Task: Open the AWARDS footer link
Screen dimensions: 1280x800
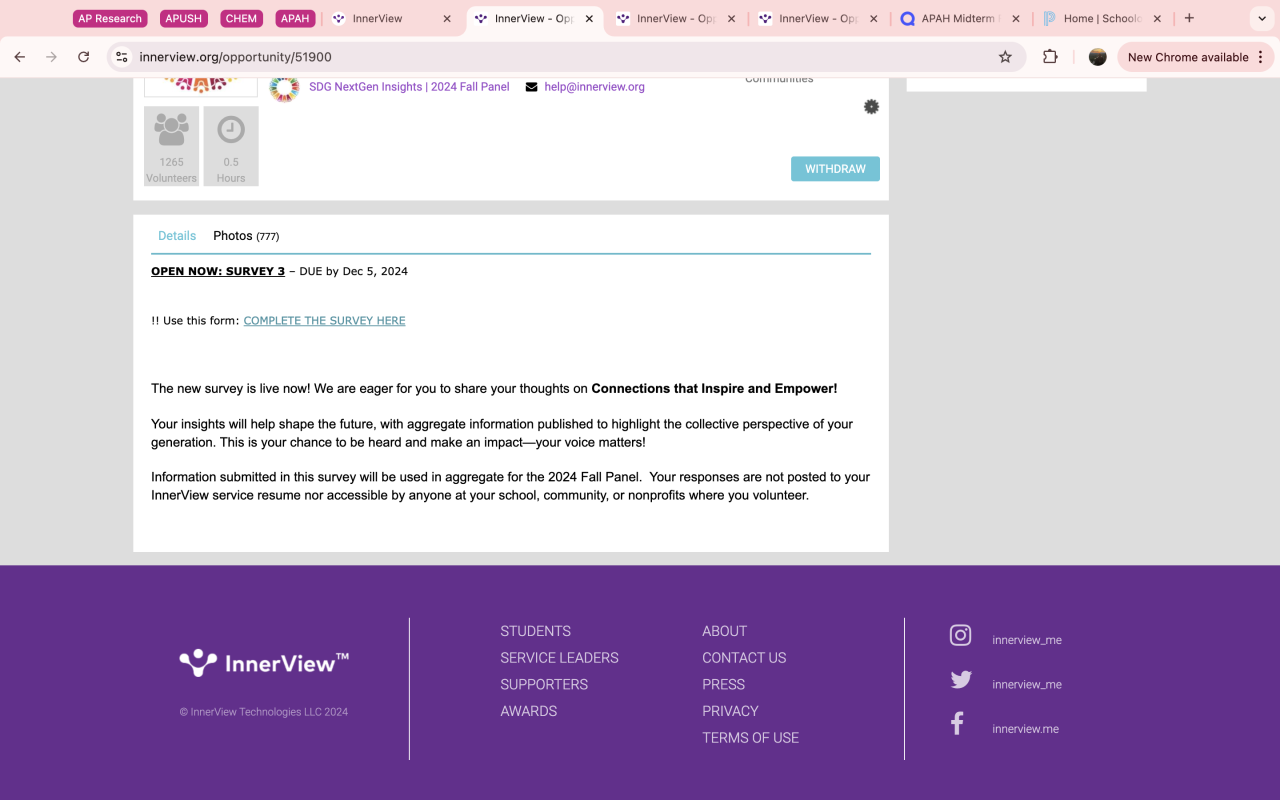Action: click(528, 711)
